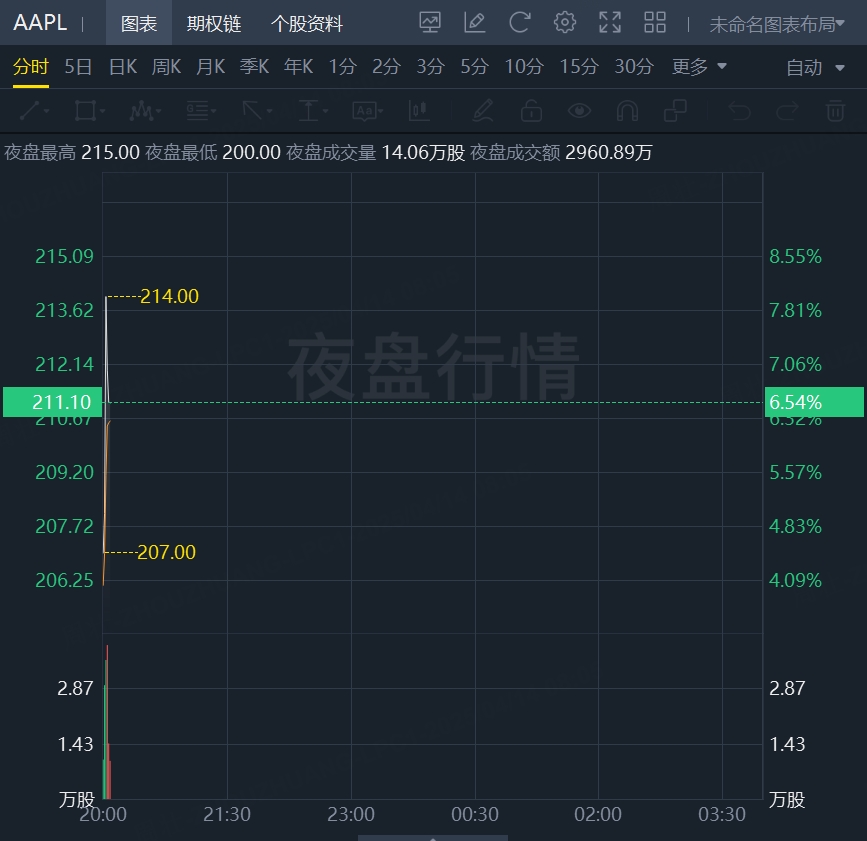Select the 分时 timeframe
867x841 pixels.
pyautogui.click(x=31, y=67)
